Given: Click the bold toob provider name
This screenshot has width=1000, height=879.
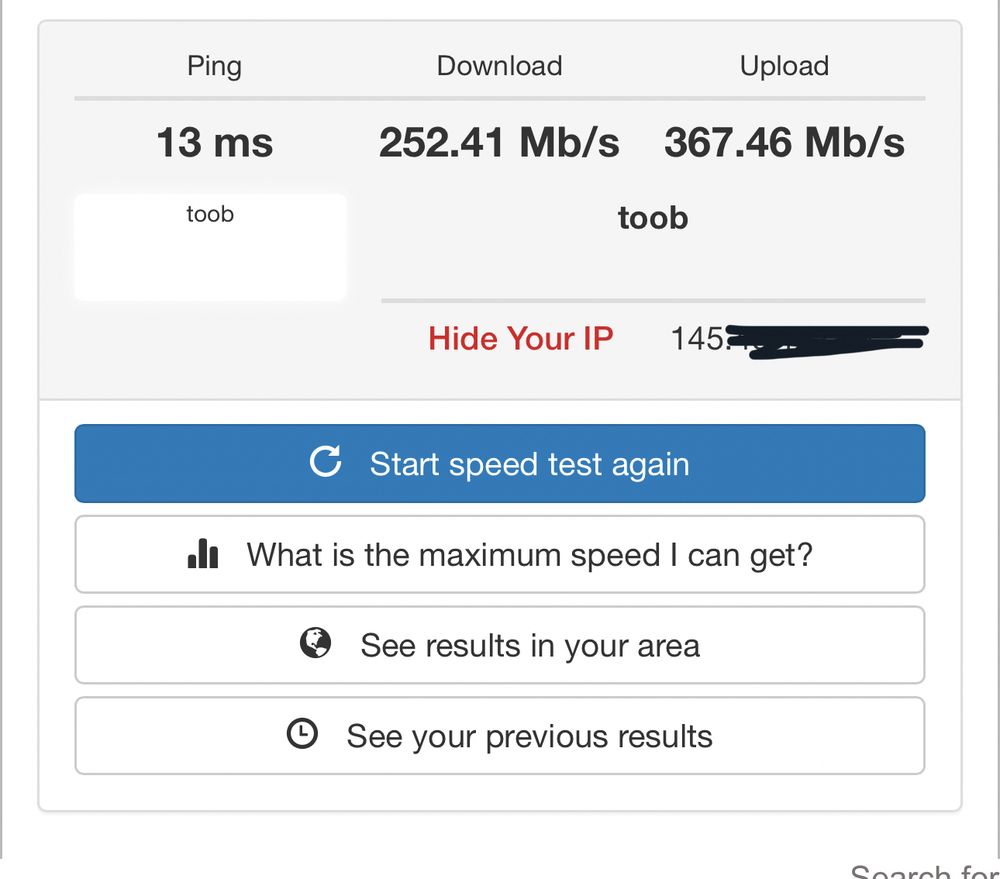Looking at the screenshot, I should click(653, 218).
